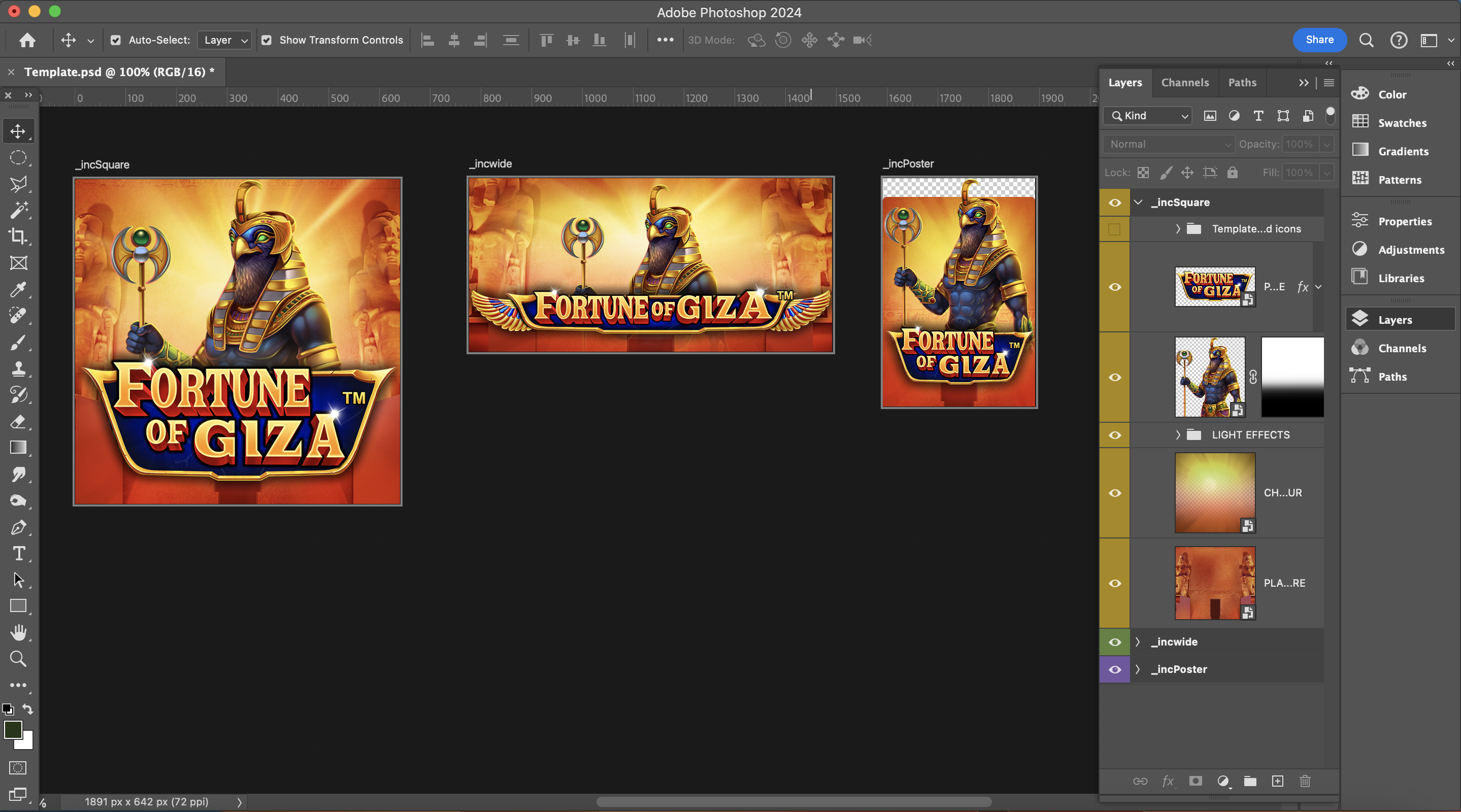Select the Smudge tool
Screen dimensions: 1461x812
tap(18, 474)
